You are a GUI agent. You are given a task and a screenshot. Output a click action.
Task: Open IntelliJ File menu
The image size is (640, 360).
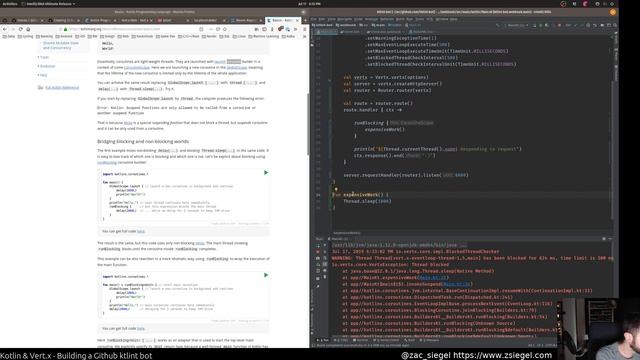[x=313, y=19]
